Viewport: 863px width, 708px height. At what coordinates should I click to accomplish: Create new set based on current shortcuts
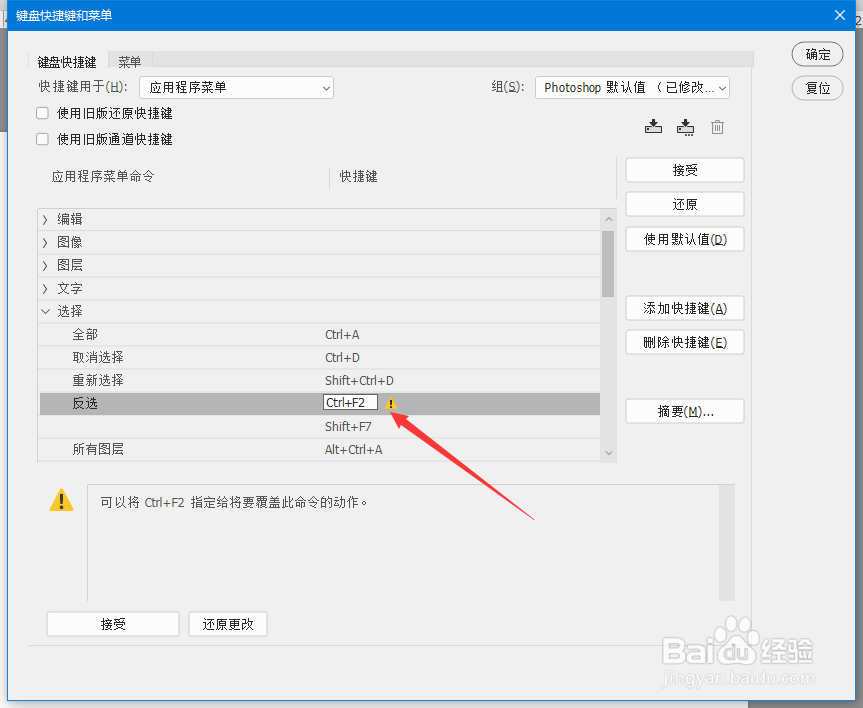click(x=685, y=126)
